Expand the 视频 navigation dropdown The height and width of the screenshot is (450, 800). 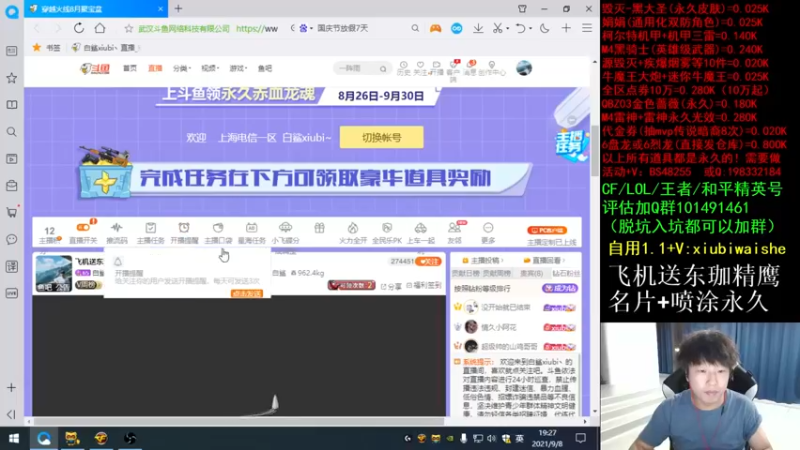click(x=210, y=68)
